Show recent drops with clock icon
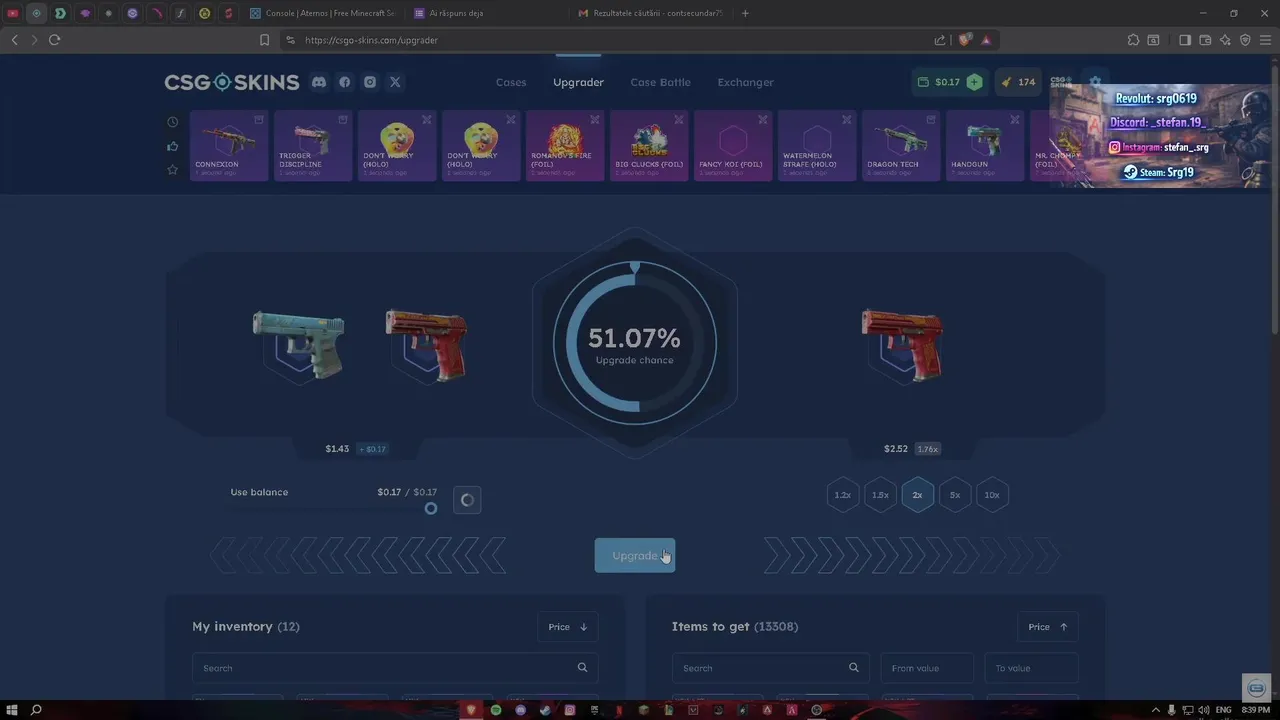The width and height of the screenshot is (1280, 720). [172, 122]
